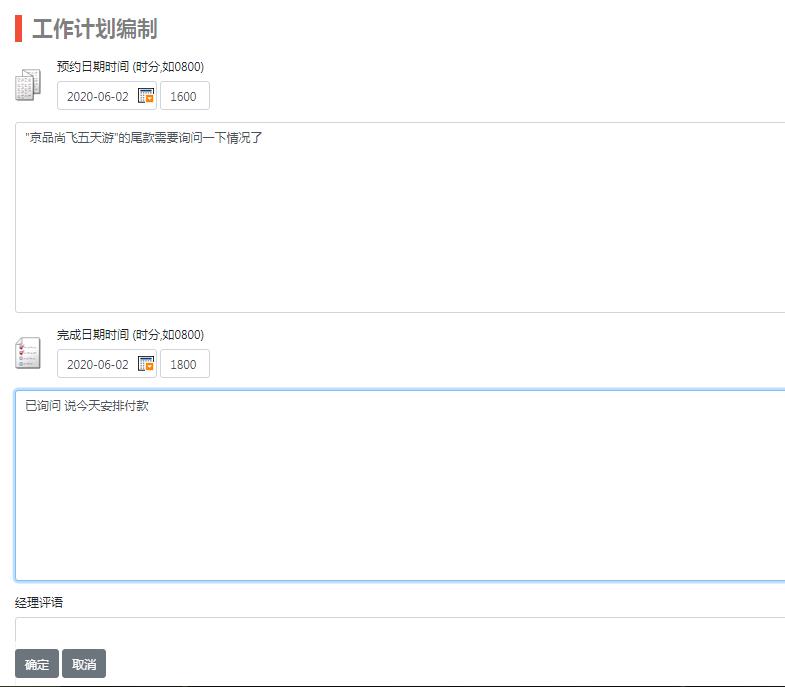Click the 经理评语 label
The image size is (785, 687).
coord(39,602)
